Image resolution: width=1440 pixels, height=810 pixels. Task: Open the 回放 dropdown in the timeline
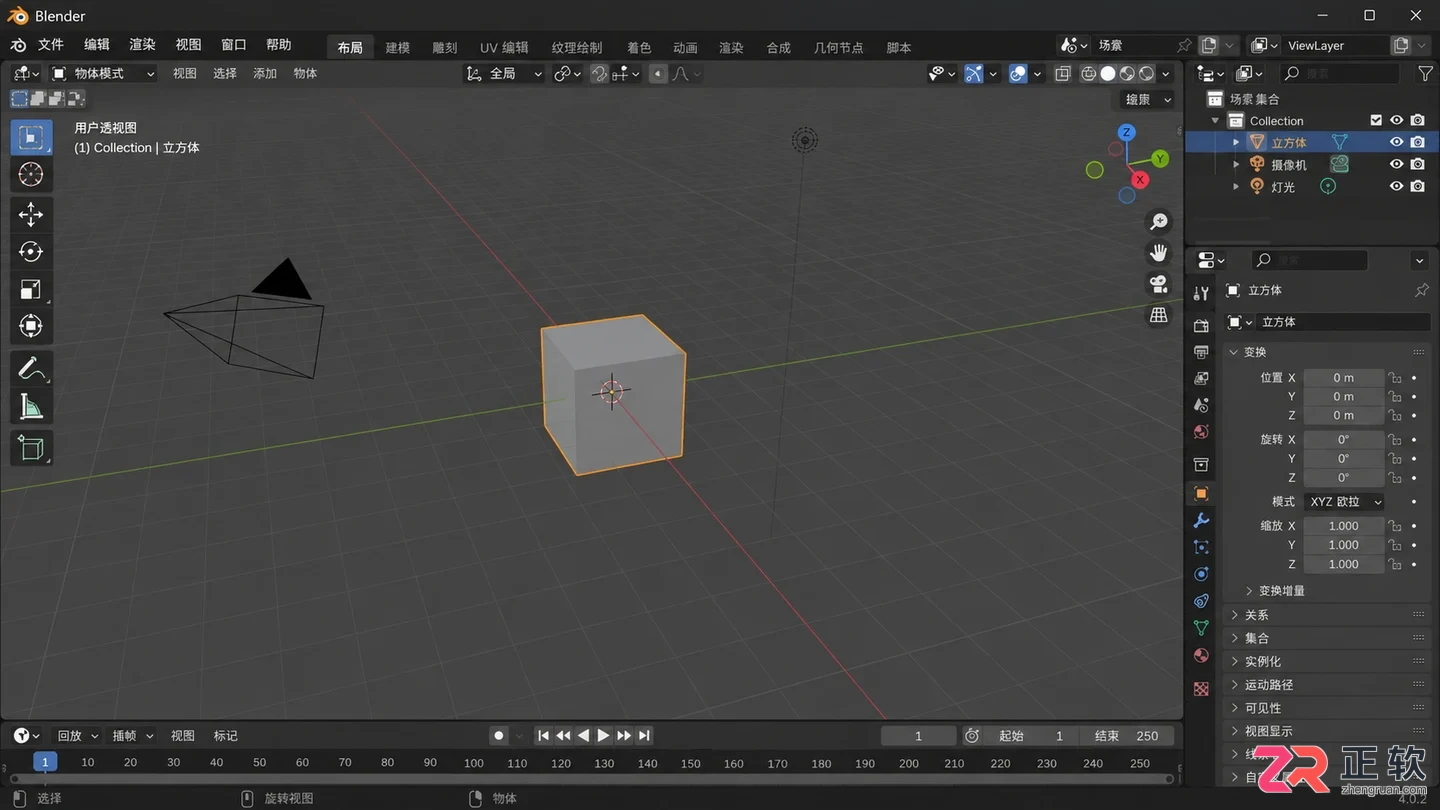(x=76, y=735)
